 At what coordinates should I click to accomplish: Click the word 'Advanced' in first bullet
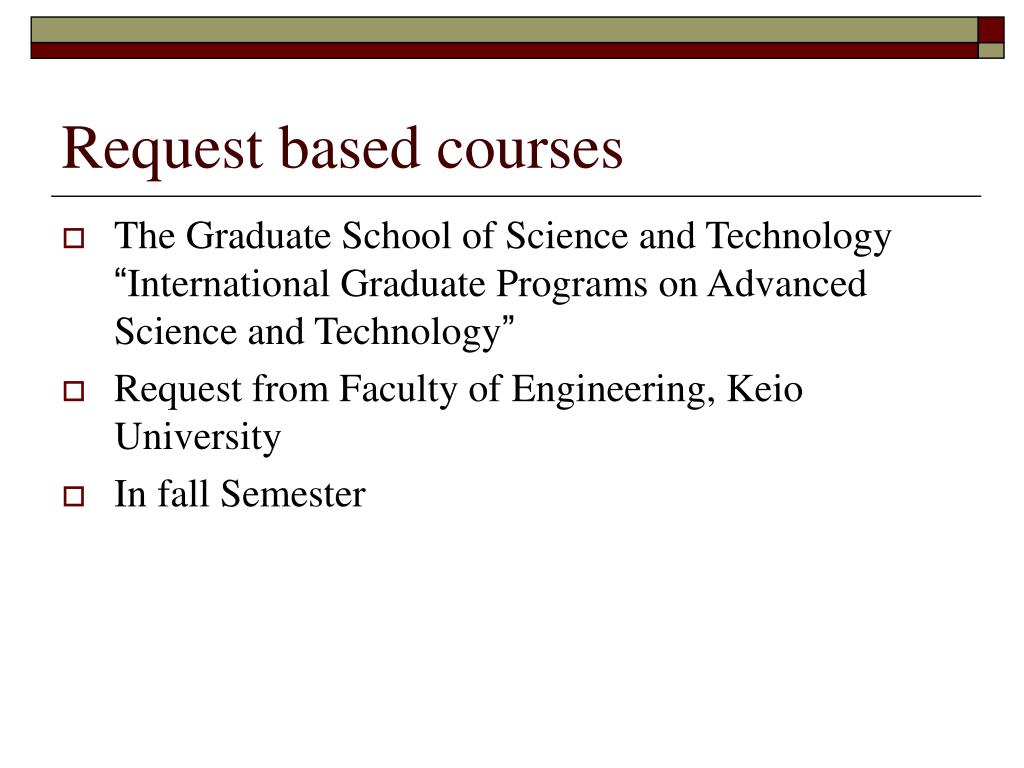tap(787, 285)
